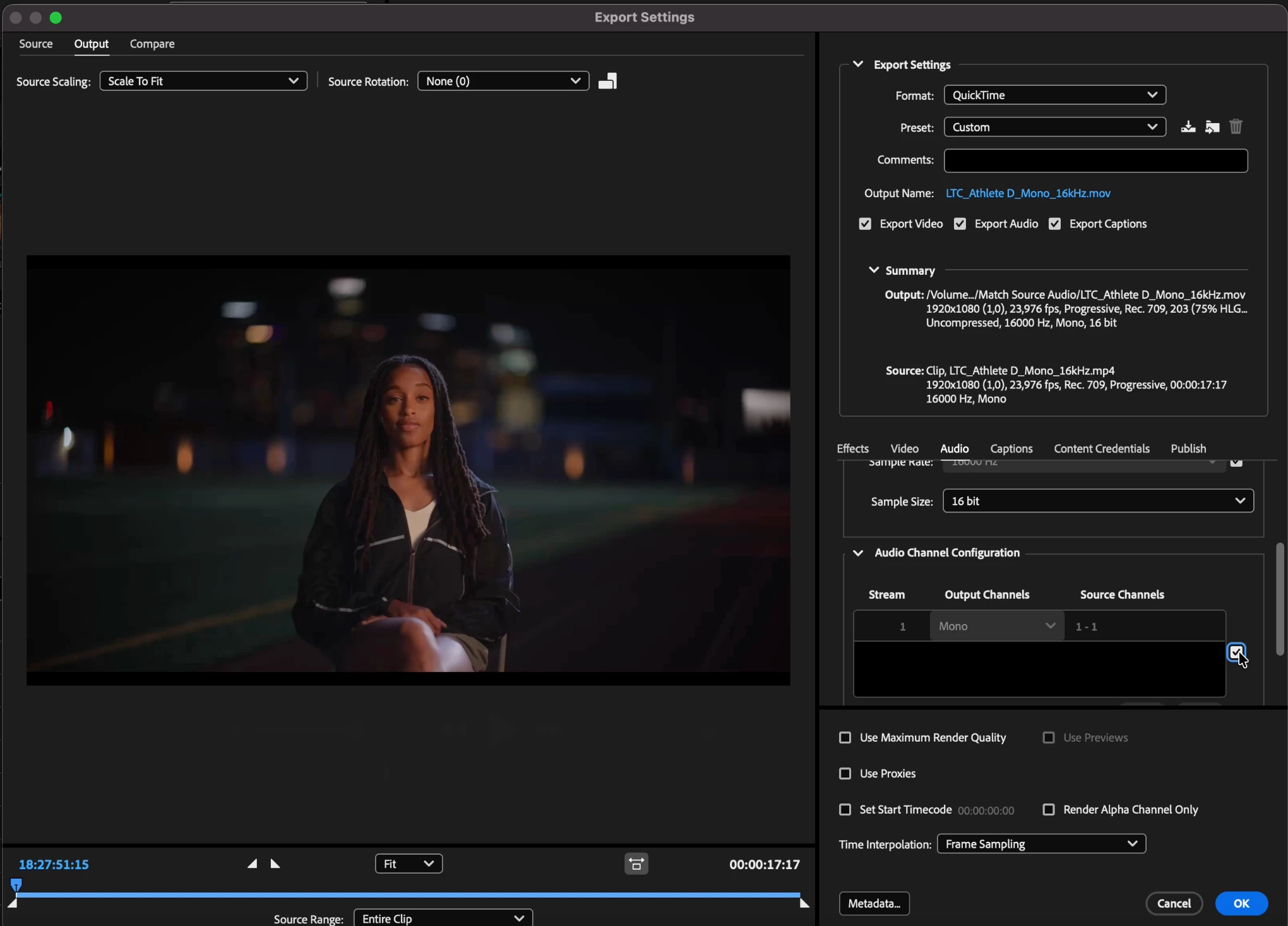Toggle aspect ratio correction icon
The width and height of the screenshot is (1288, 926).
(x=636, y=863)
